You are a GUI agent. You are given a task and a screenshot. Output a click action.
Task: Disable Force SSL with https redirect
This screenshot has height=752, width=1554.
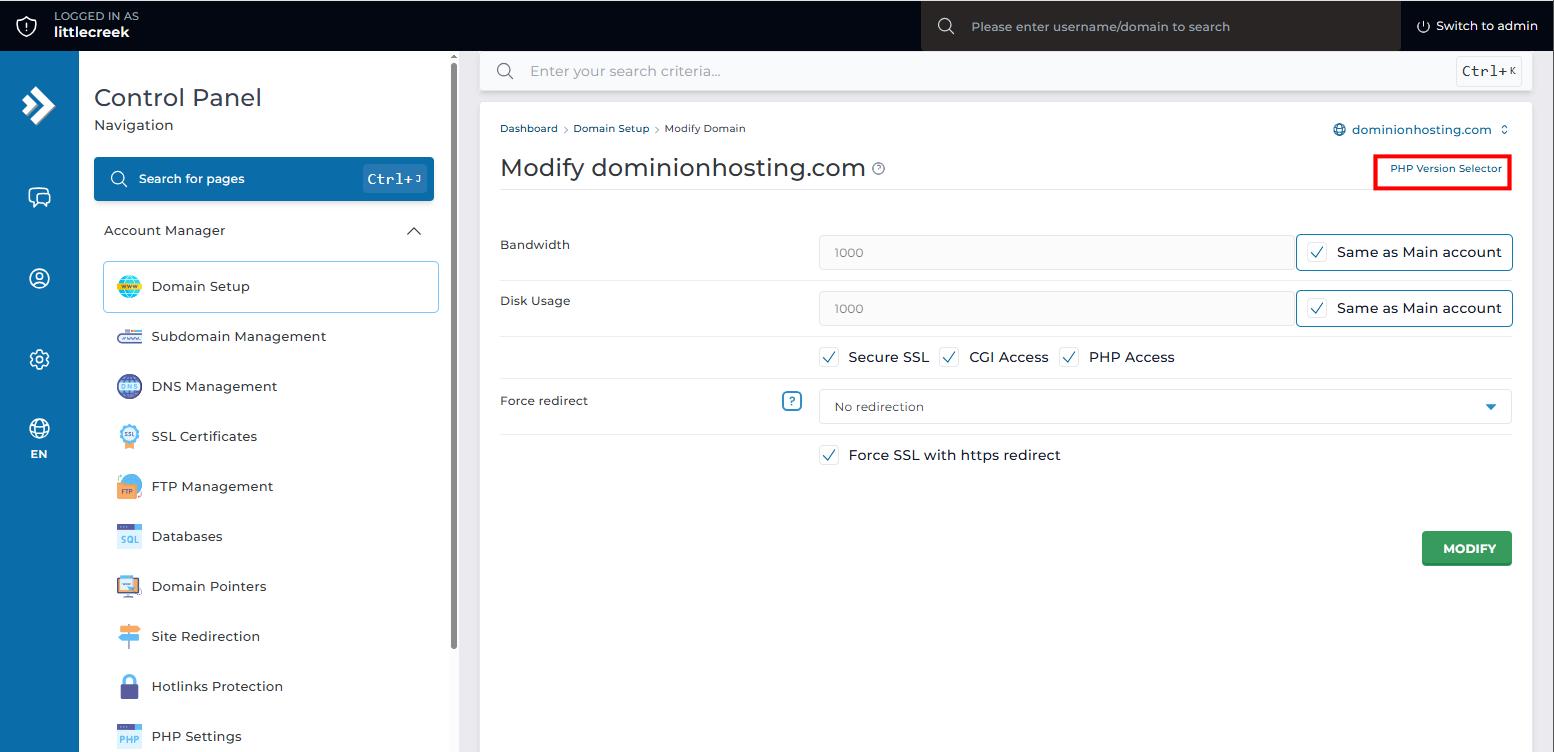pos(828,455)
